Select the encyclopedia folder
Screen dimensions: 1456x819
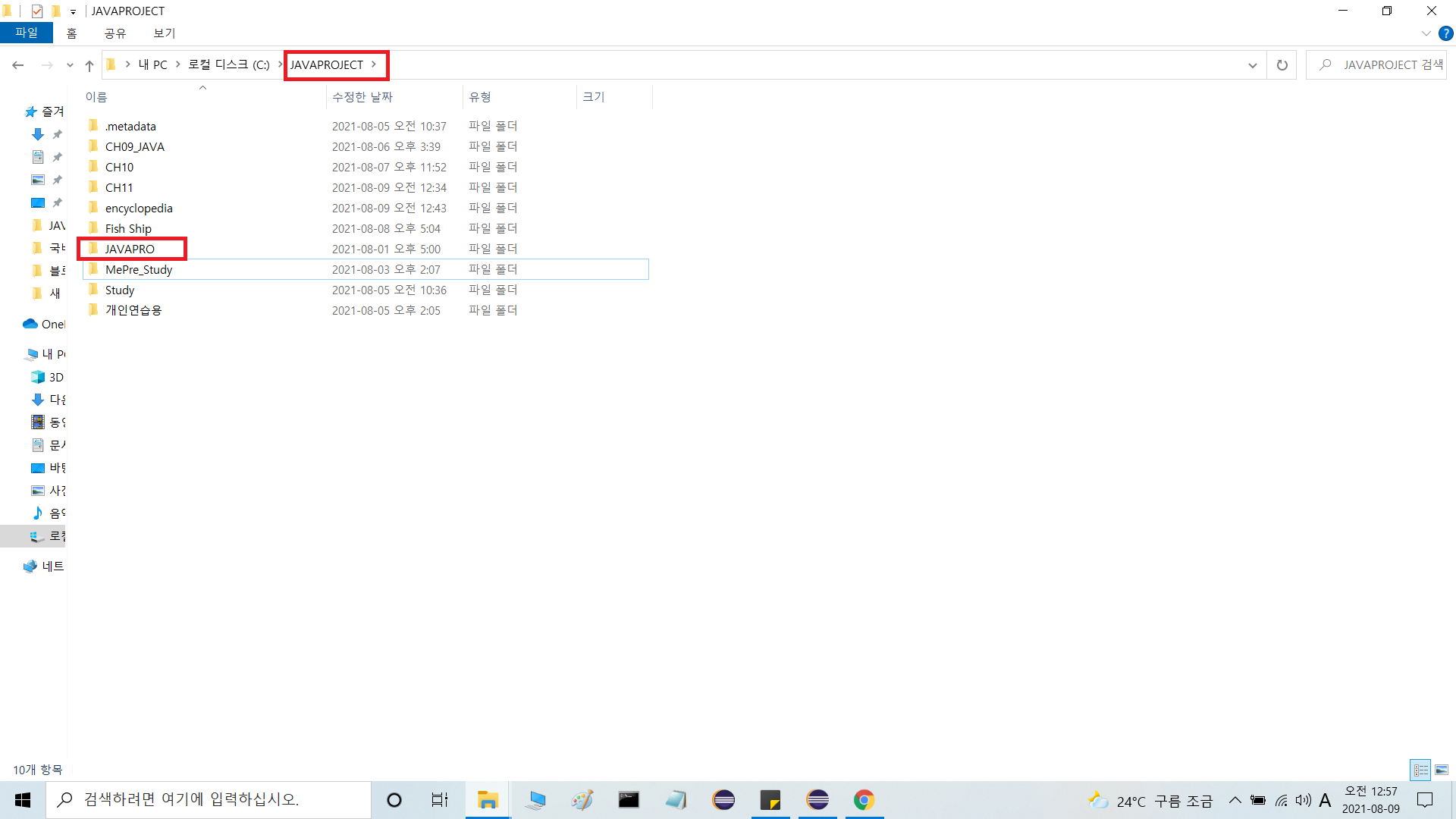click(x=139, y=208)
